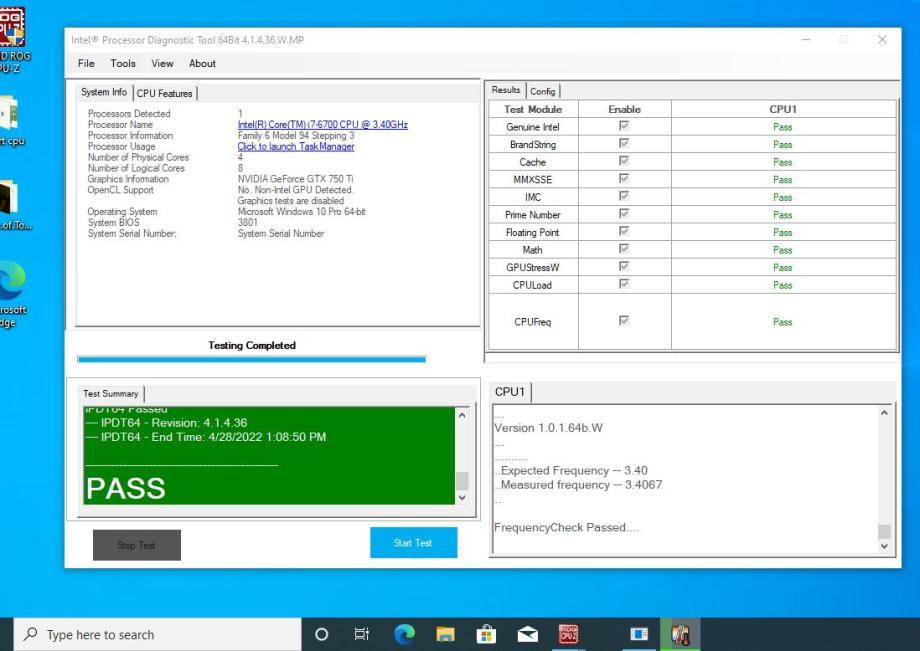Toggle the Prime Number enable checkbox
This screenshot has width=920, height=651.
pyautogui.click(x=624, y=215)
